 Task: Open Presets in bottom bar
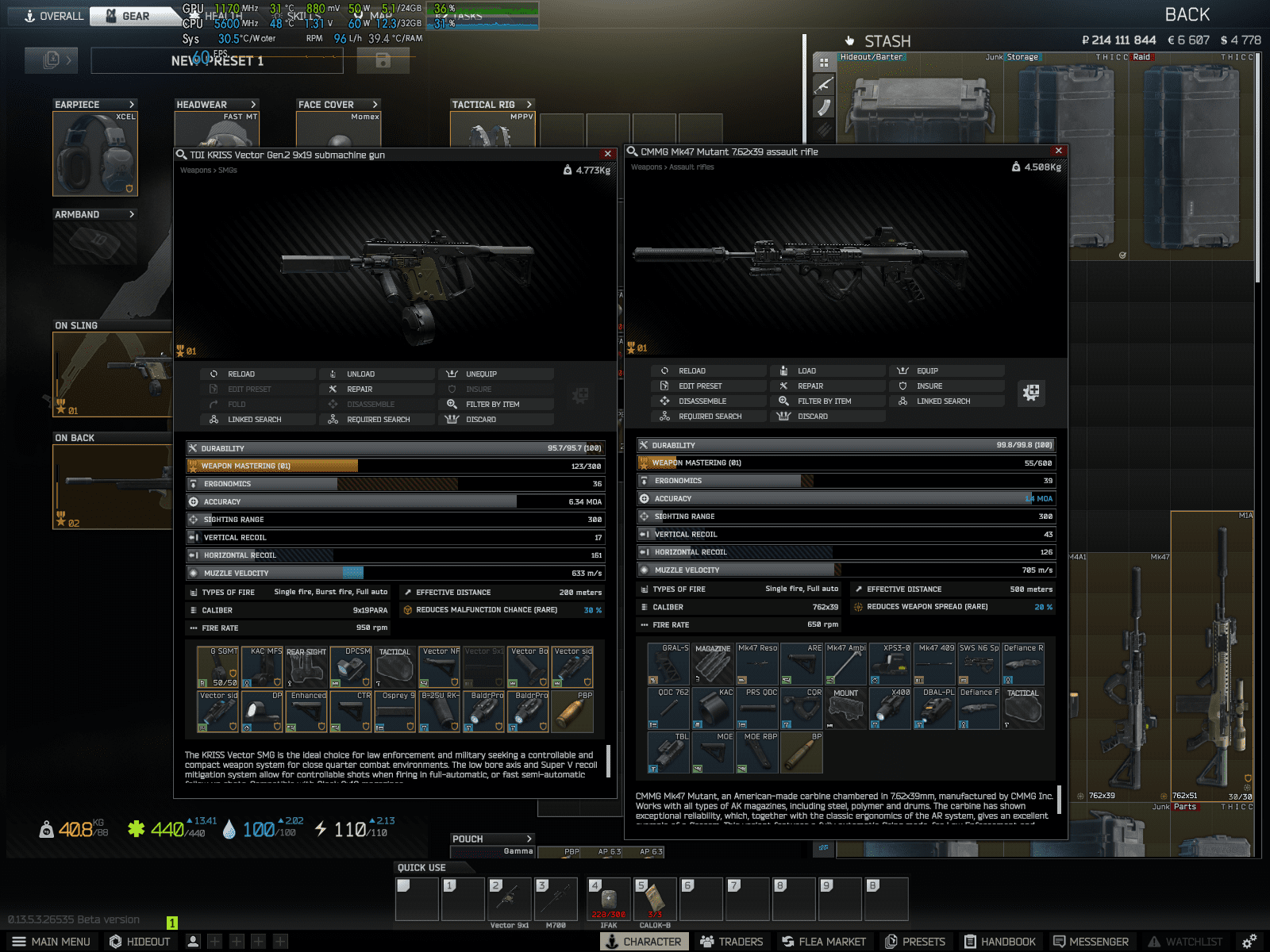tap(915, 941)
